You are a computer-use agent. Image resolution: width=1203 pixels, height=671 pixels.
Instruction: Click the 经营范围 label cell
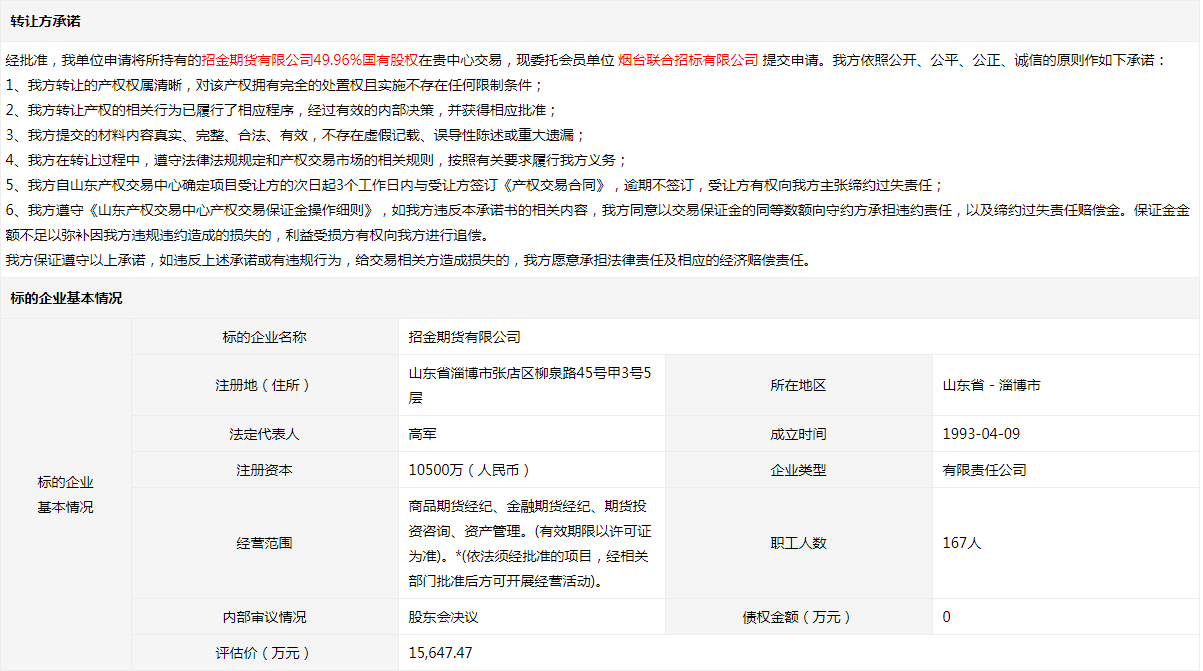point(265,543)
